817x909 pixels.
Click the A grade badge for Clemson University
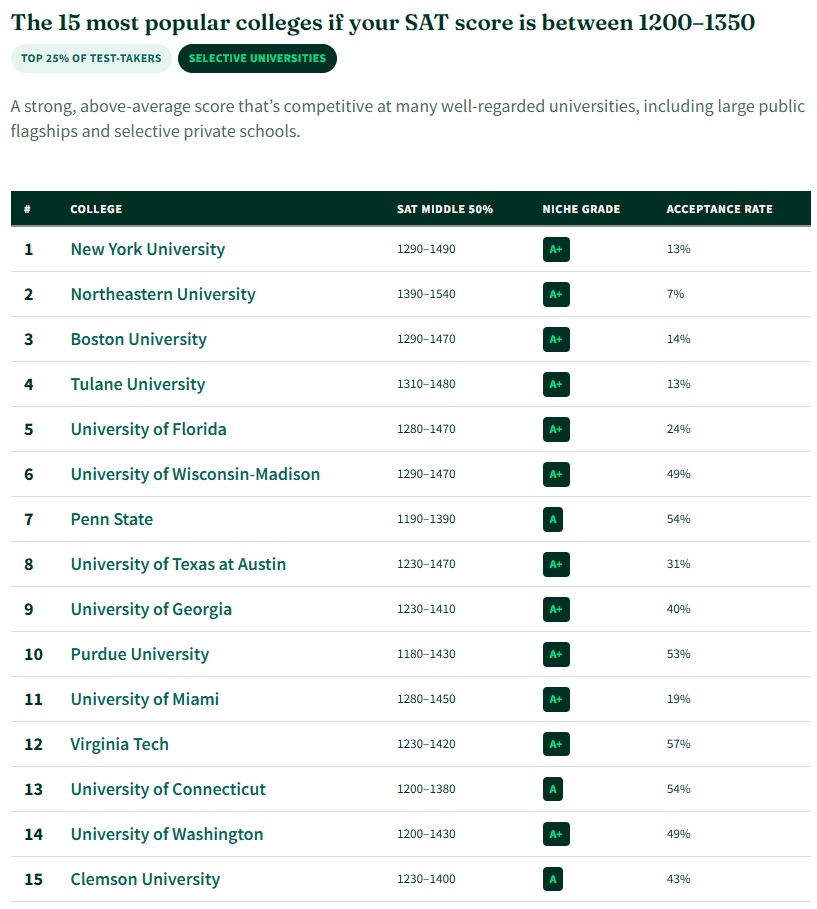pyautogui.click(x=553, y=879)
